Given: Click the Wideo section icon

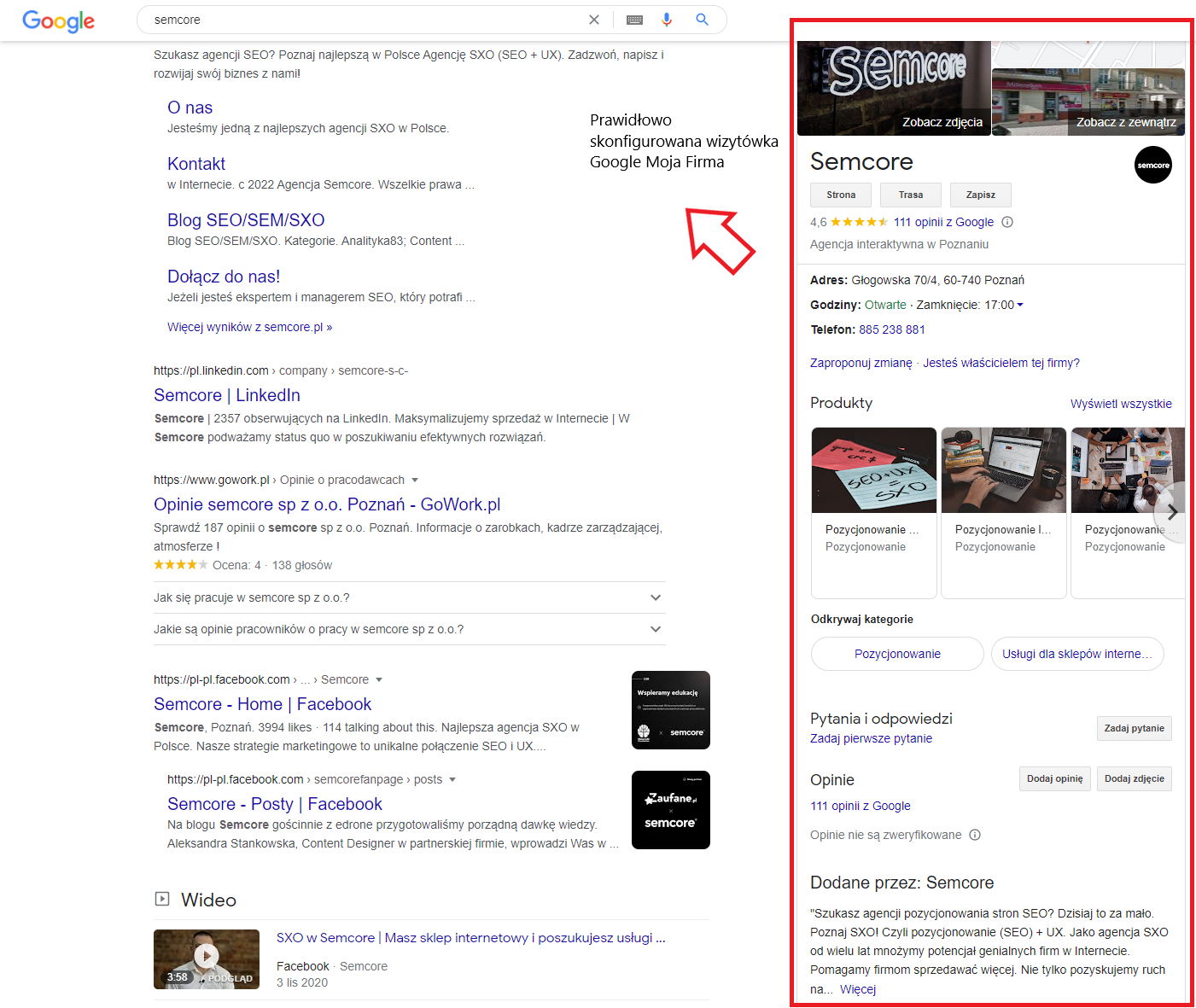Looking at the screenshot, I should (162, 899).
